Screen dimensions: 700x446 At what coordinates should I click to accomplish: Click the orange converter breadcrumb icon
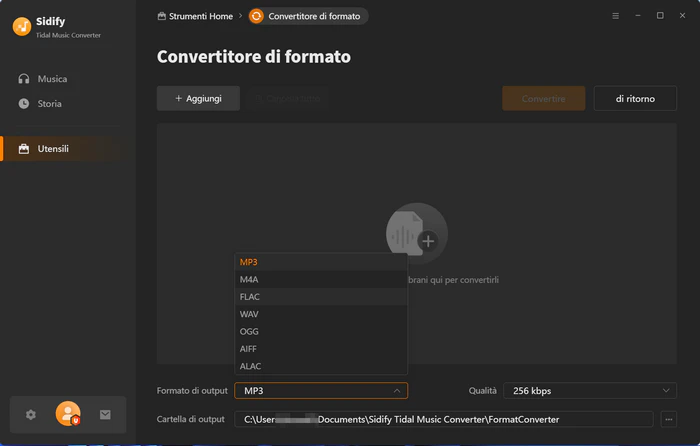click(x=256, y=17)
